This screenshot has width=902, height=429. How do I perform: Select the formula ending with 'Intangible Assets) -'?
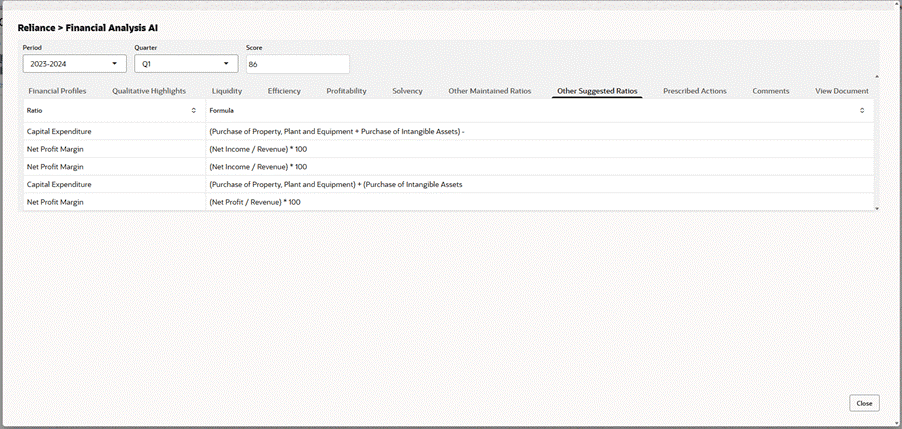pyautogui.click(x=337, y=131)
